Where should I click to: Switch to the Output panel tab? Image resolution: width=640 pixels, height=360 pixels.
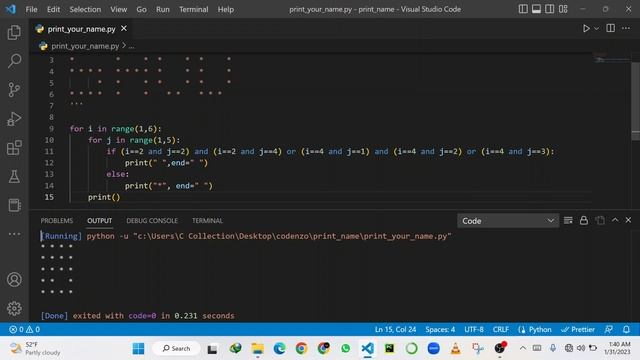coord(99,220)
